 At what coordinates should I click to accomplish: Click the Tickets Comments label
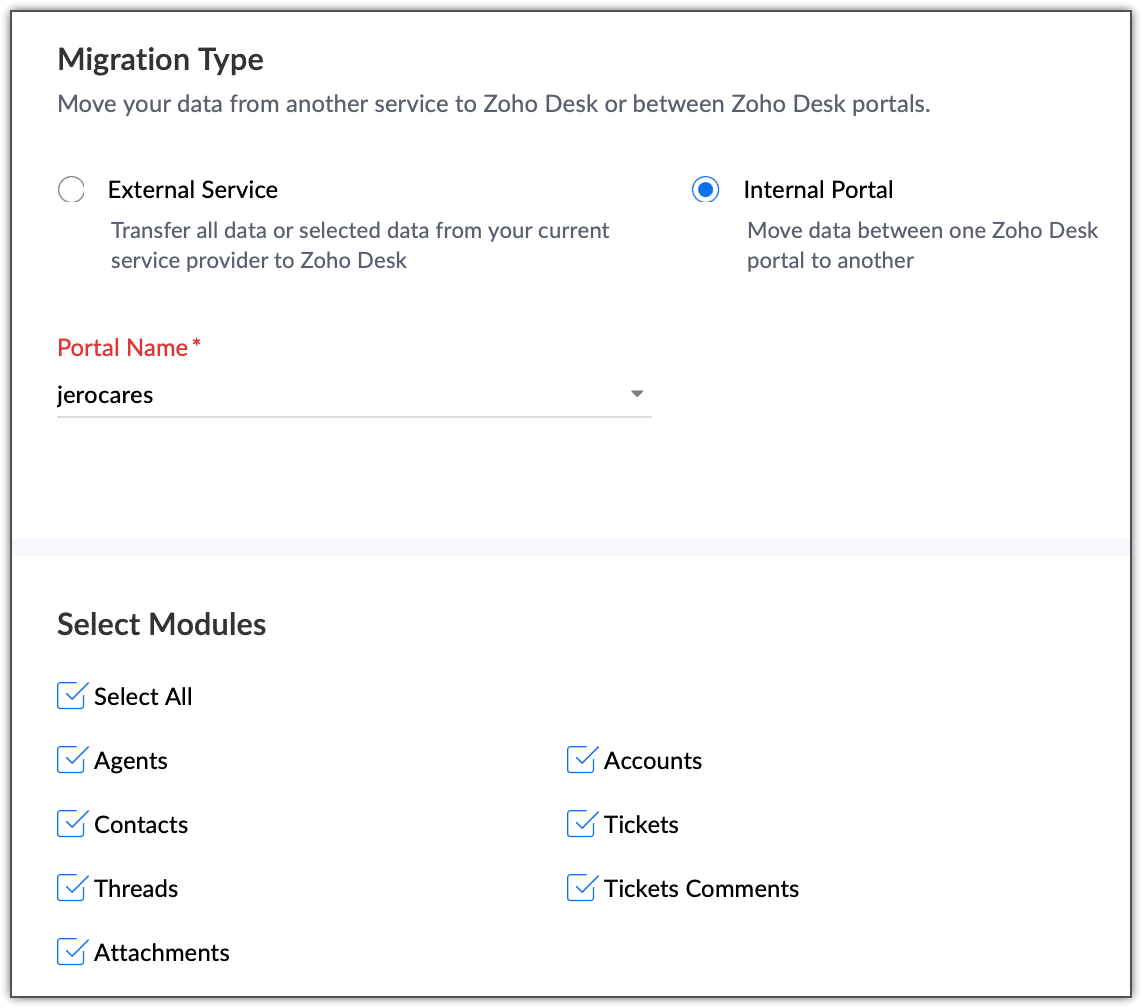click(x=701, y=889)
